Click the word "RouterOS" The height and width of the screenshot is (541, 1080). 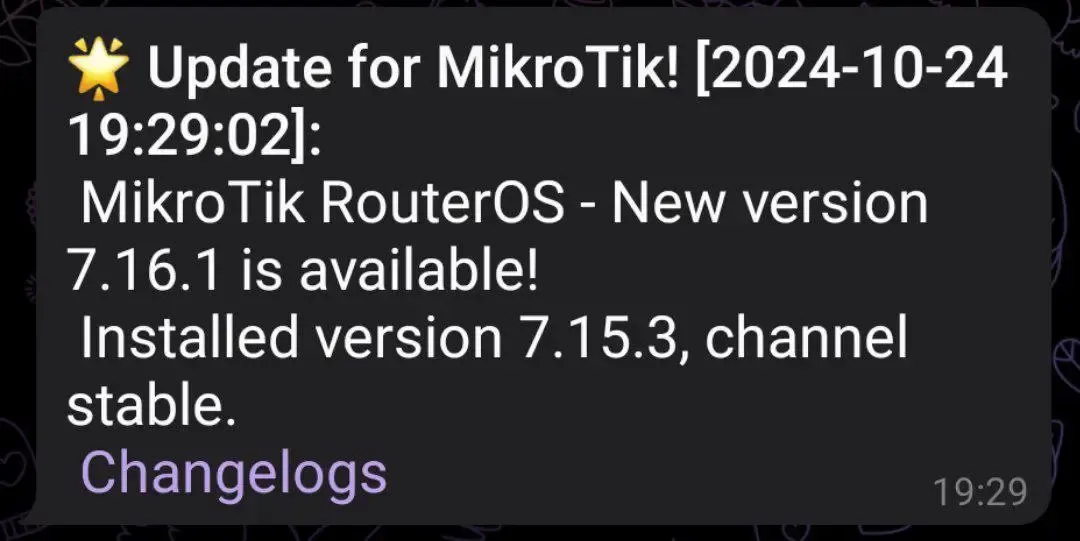click(x=443, y=204)
